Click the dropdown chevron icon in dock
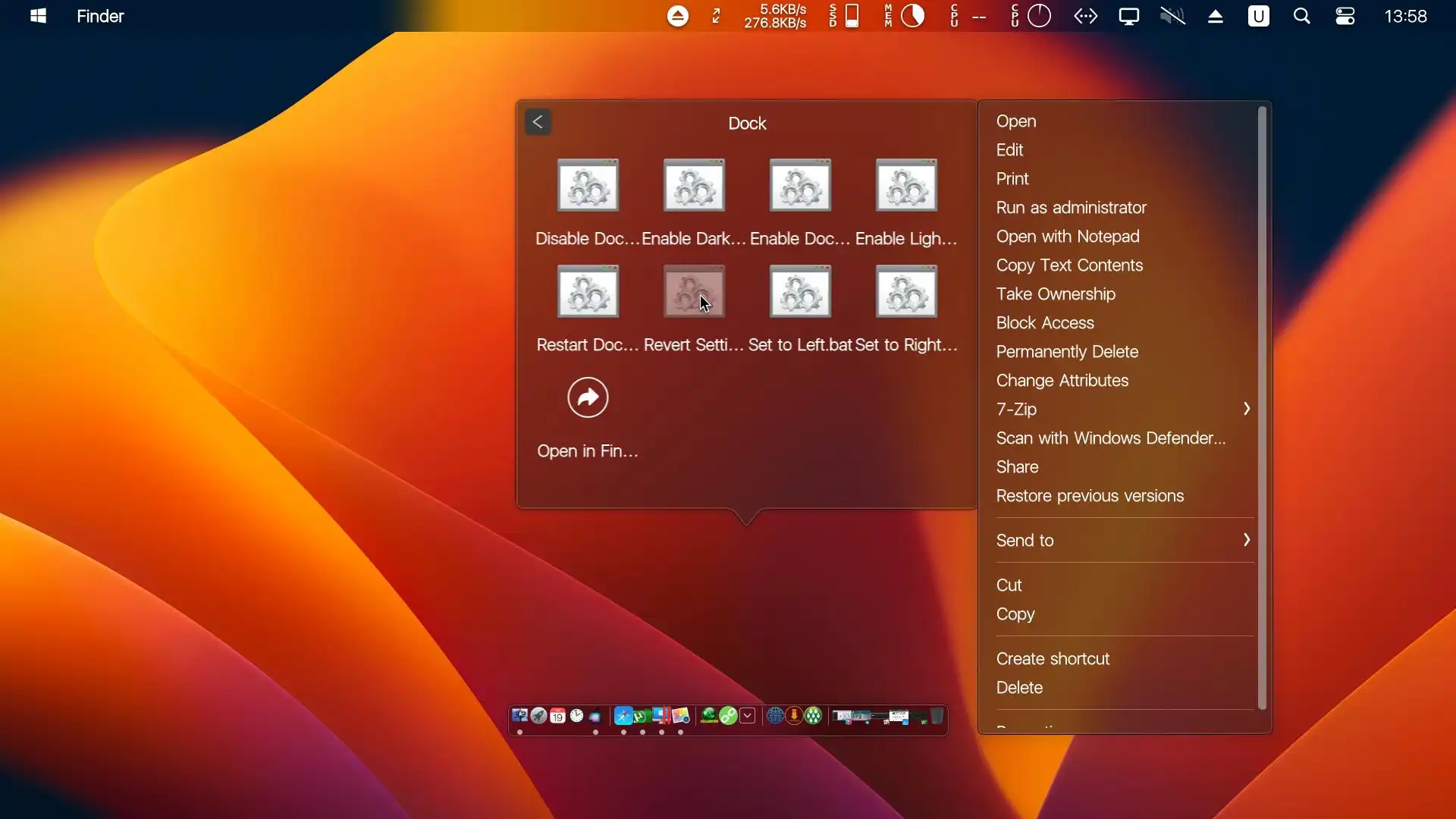The image size is (1456, 819). pos(747,716)
